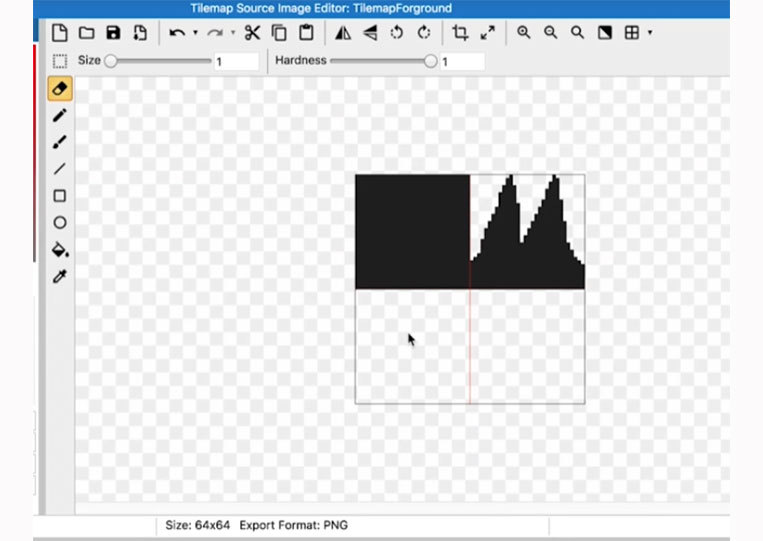The width and height of the screenshot is (763, 541).
Task: Flip the image horizontally
Action: [343, 33]
